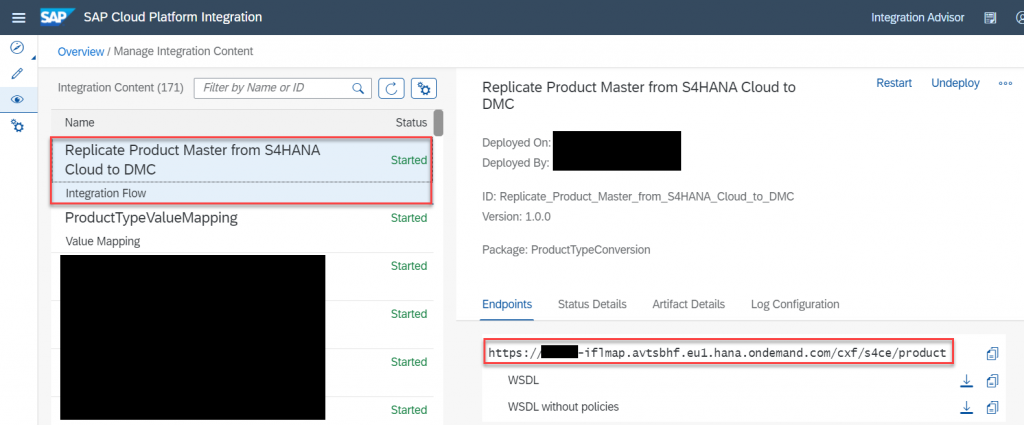Image resolution: width=1024 pixels, height=425 pixels.
Task: Click the Name column header
Action: (80, 123)
